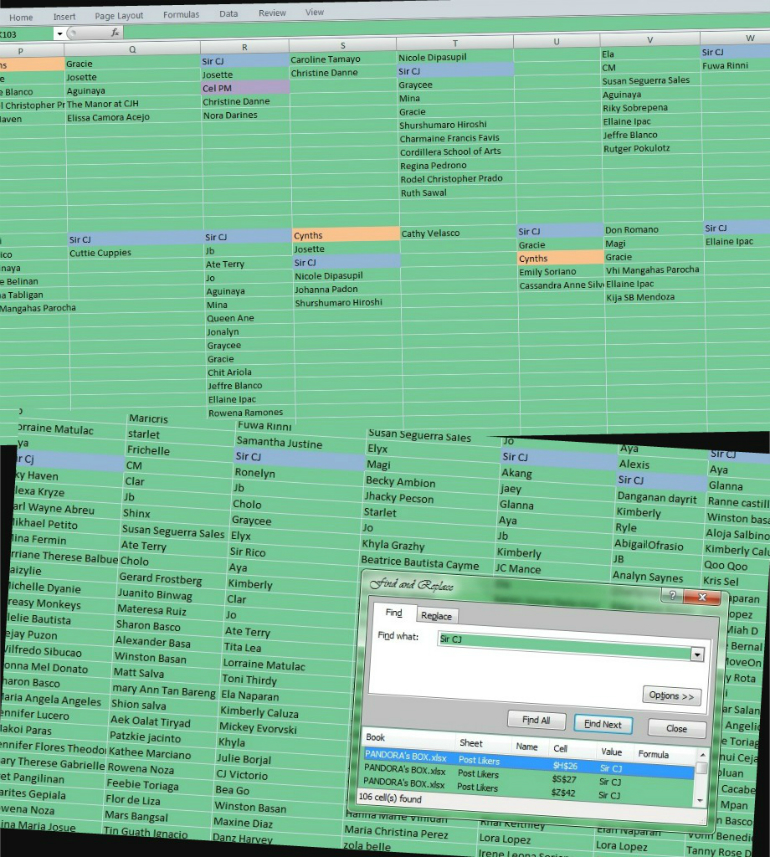Viewport: 770px width, 857px height.
Task: Sort results by the Sheet column header
Action: [x=471, y=744]
